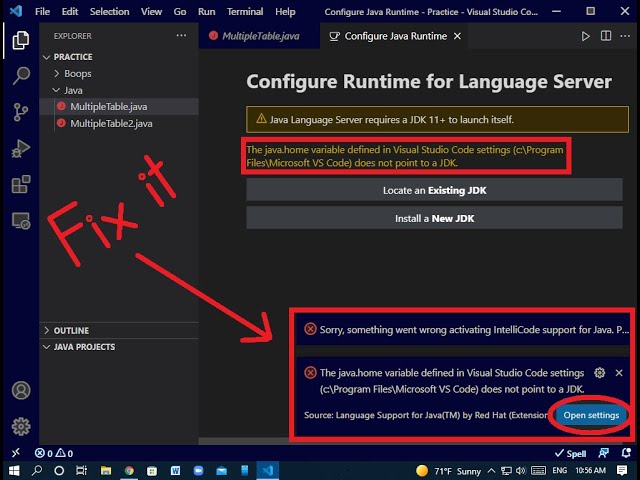Run the Java file with the play icon

coord(585,36)
